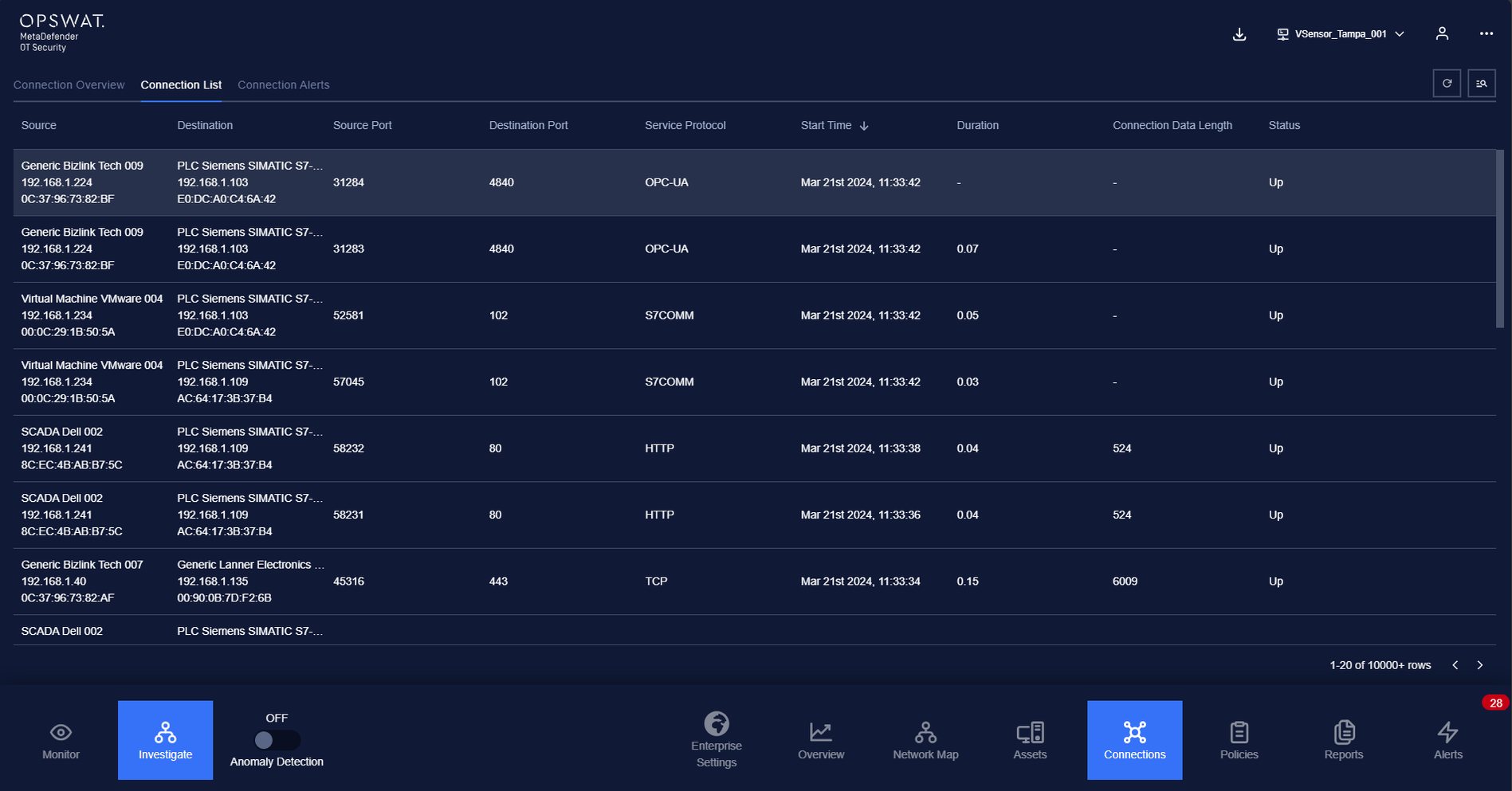Open the Connections nav item
The width and height of the screenshot is (1512, 791).
[1134, 740]
